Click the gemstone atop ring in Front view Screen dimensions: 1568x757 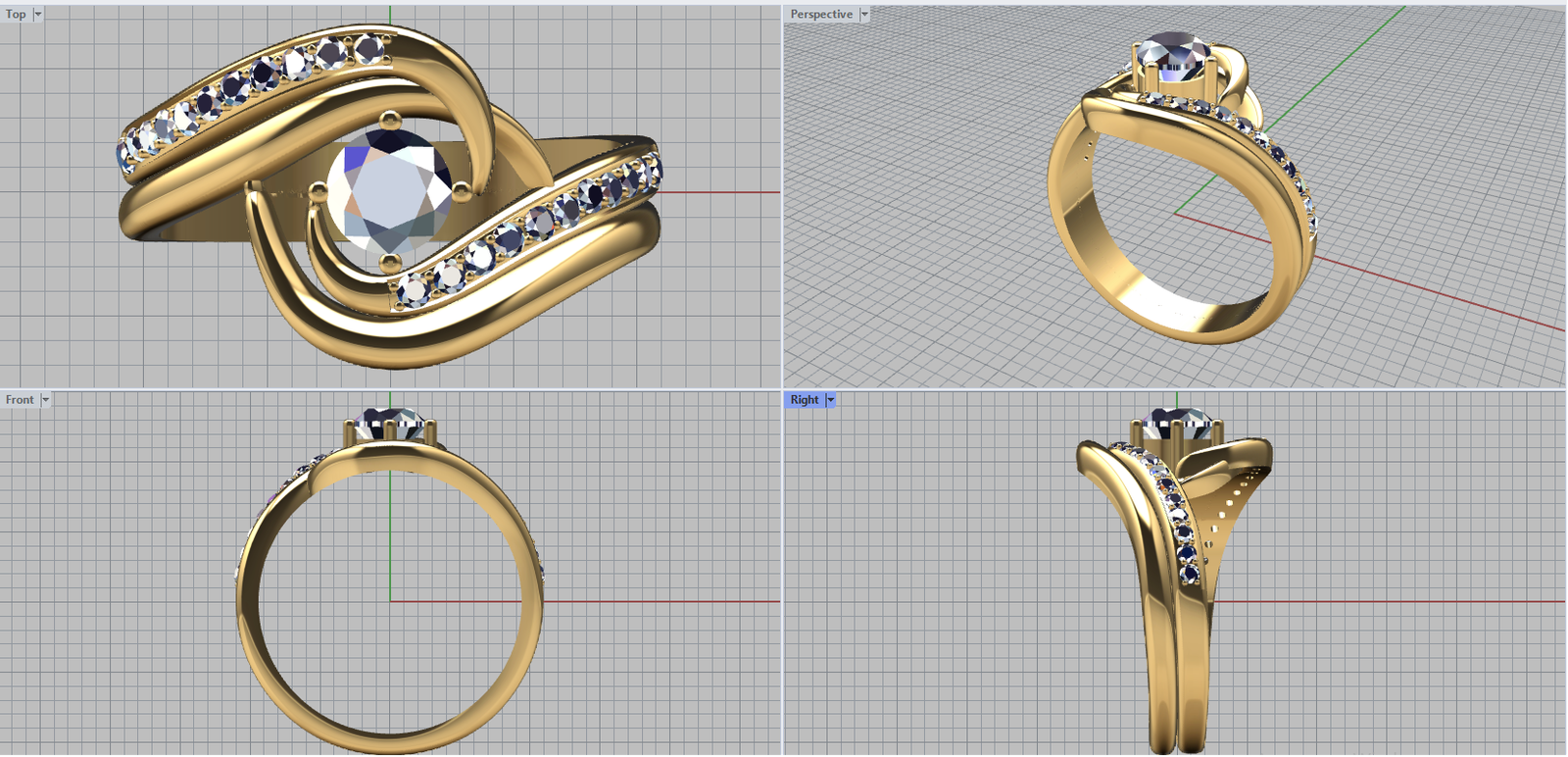click(390, 424)
